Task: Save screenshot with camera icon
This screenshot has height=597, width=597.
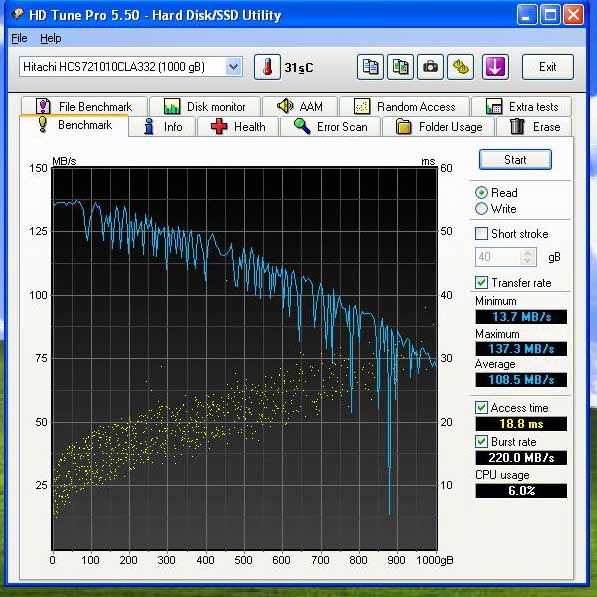Action: coord(430,67)
